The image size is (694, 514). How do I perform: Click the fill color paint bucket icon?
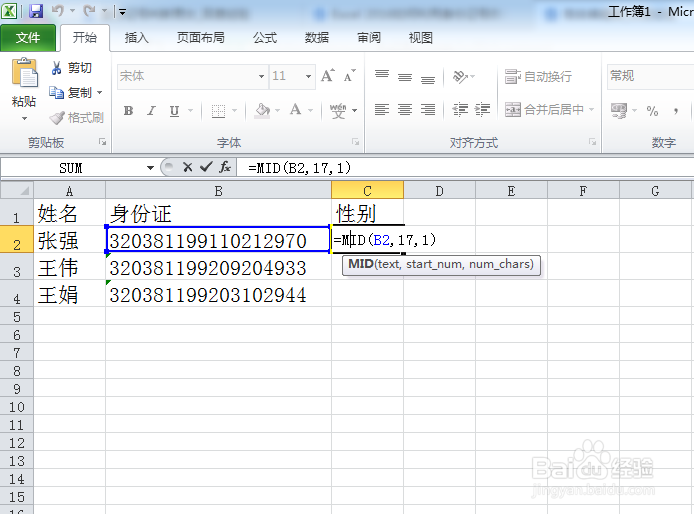pos(262,111)
